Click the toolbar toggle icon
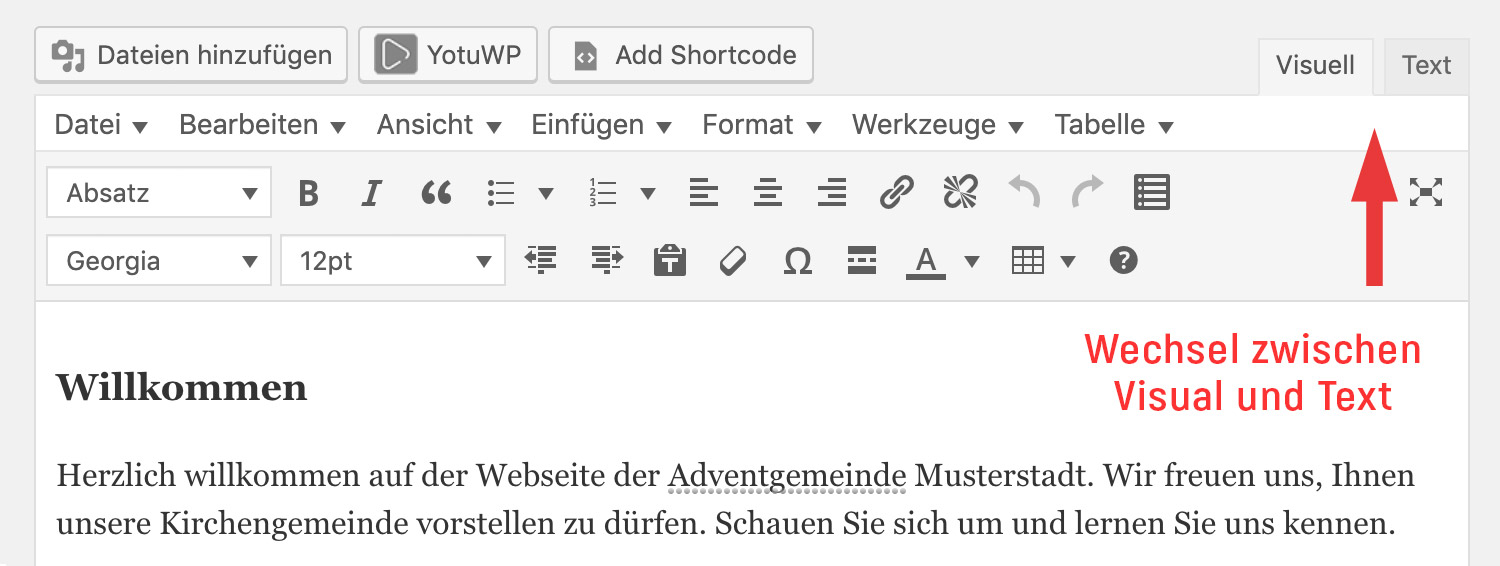This screenshot has width=1500, height=566. click(1152, 192)
